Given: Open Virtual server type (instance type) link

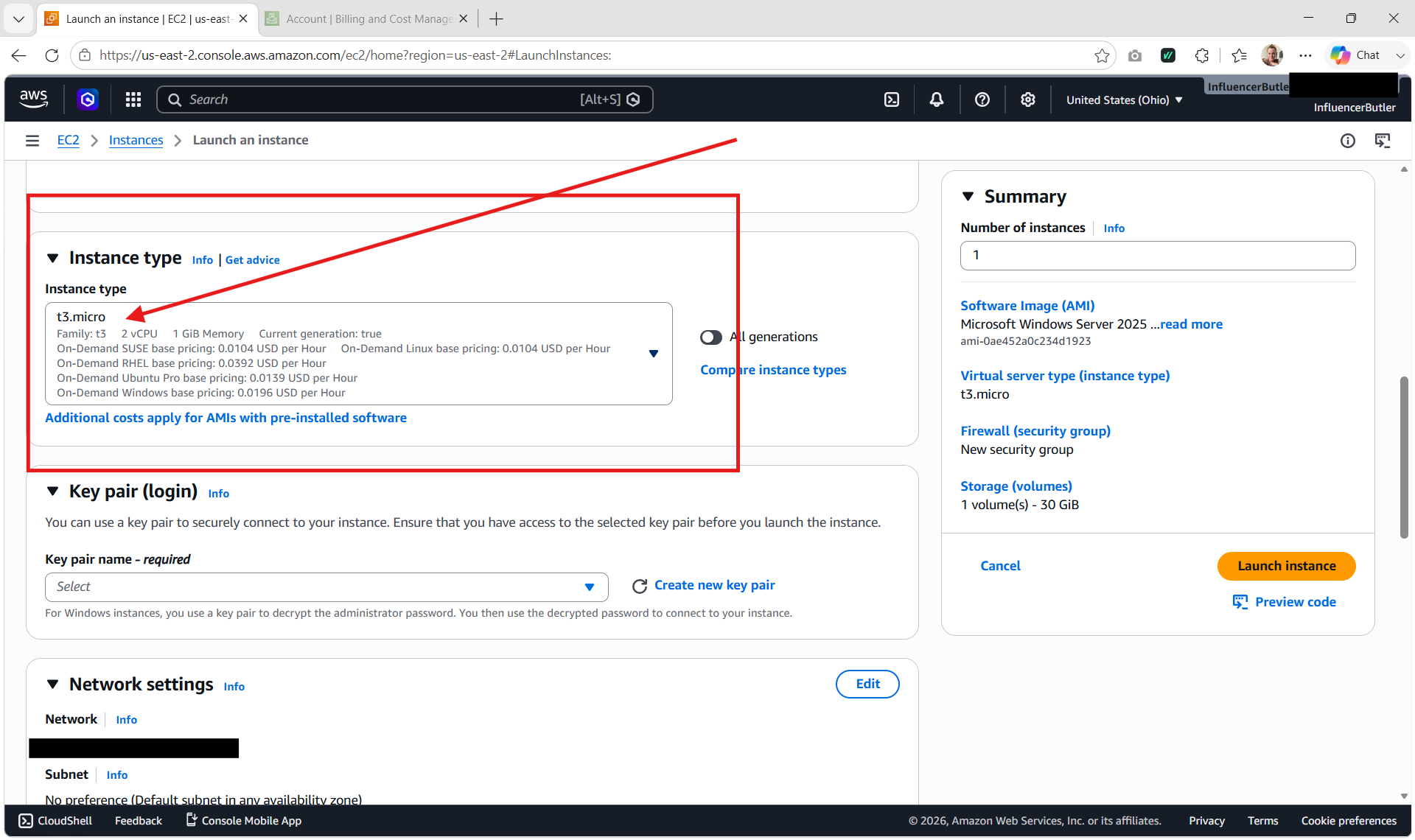Looking at the screenshot, I should (x=1065, y=376).
